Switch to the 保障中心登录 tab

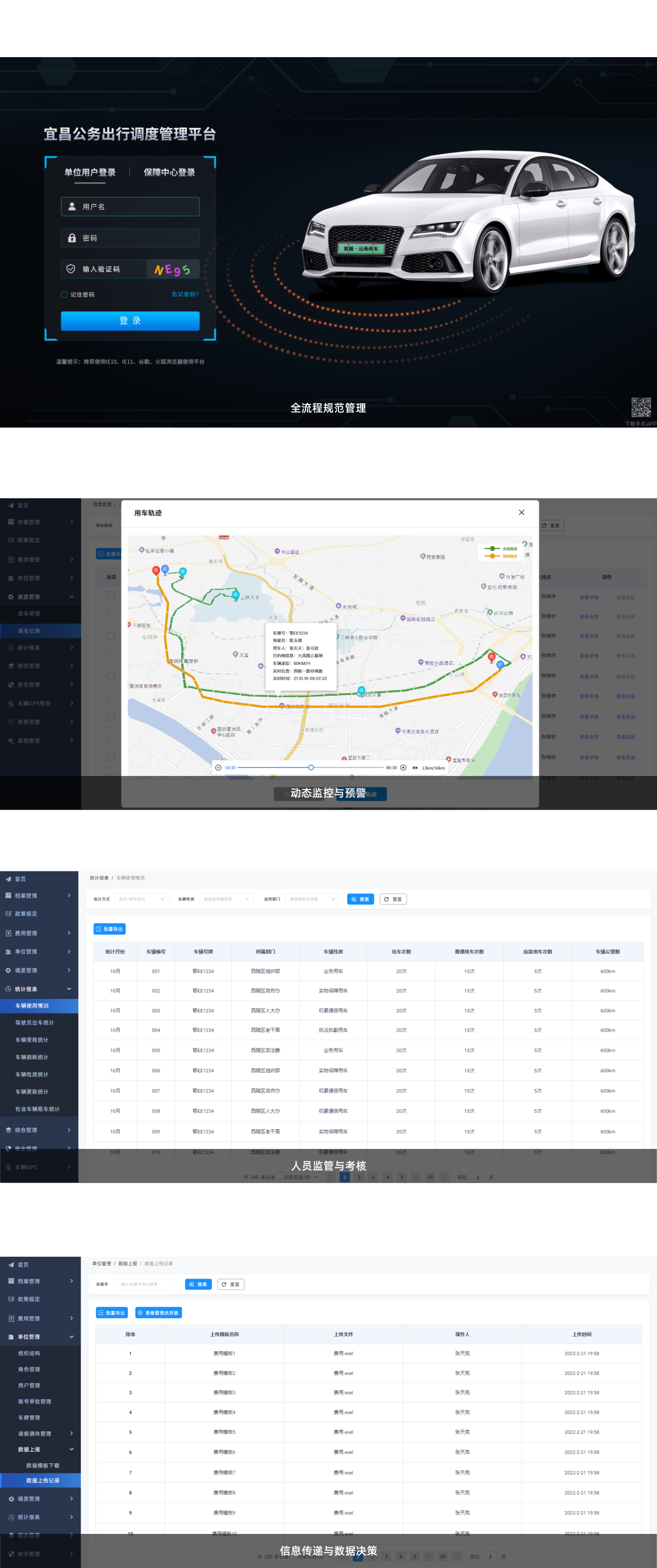point(170,172)
